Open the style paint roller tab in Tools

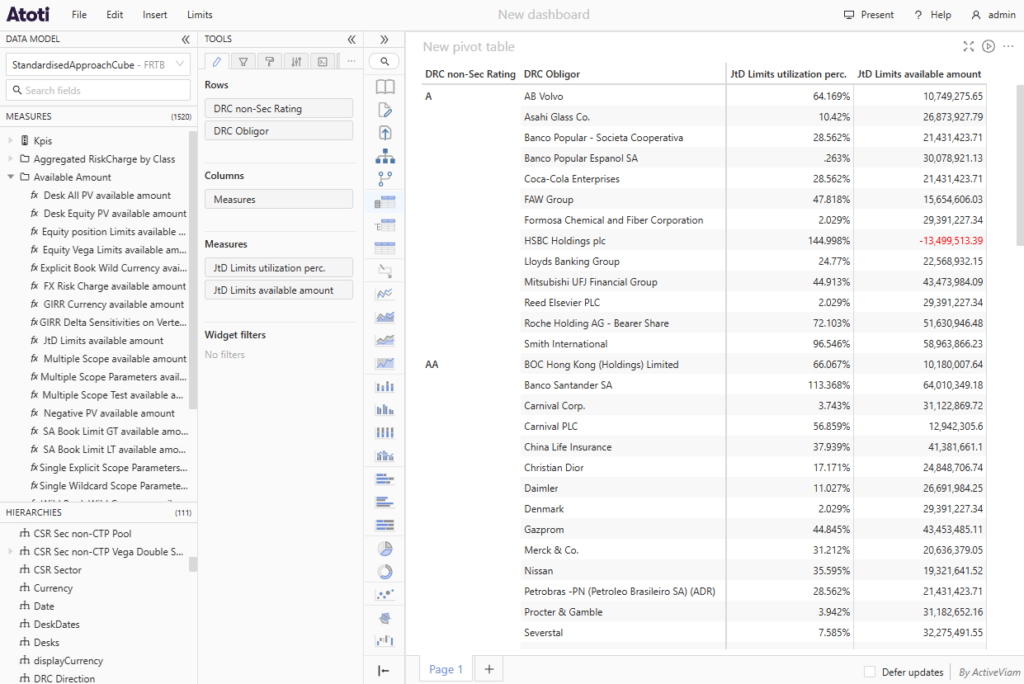[x=270, y=61]
